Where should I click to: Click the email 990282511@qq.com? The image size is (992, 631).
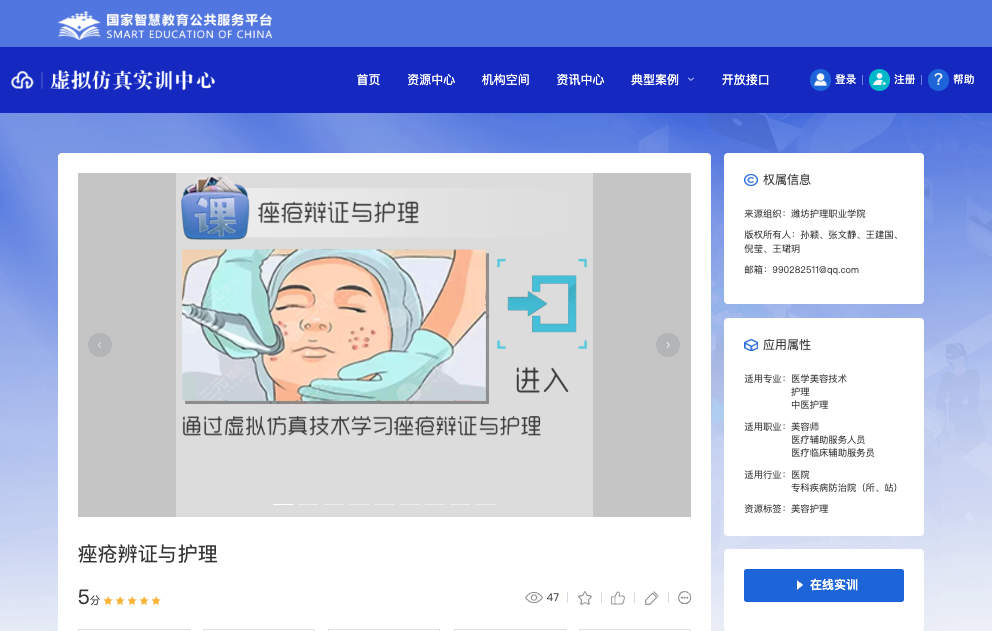(815, 270)
